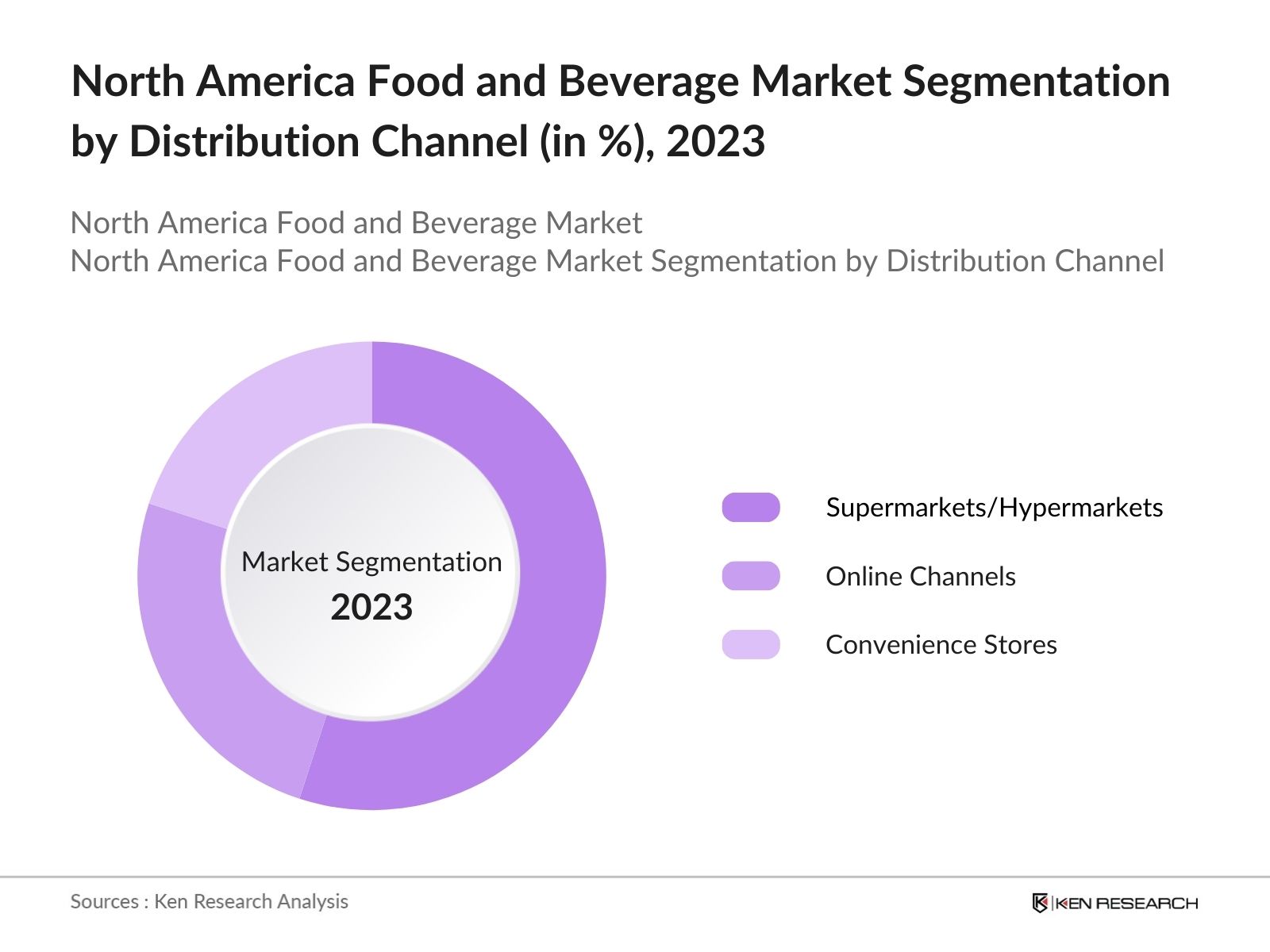Click the Ken Research shield logo icon
1270x952 pixels.
(1040, 903)
